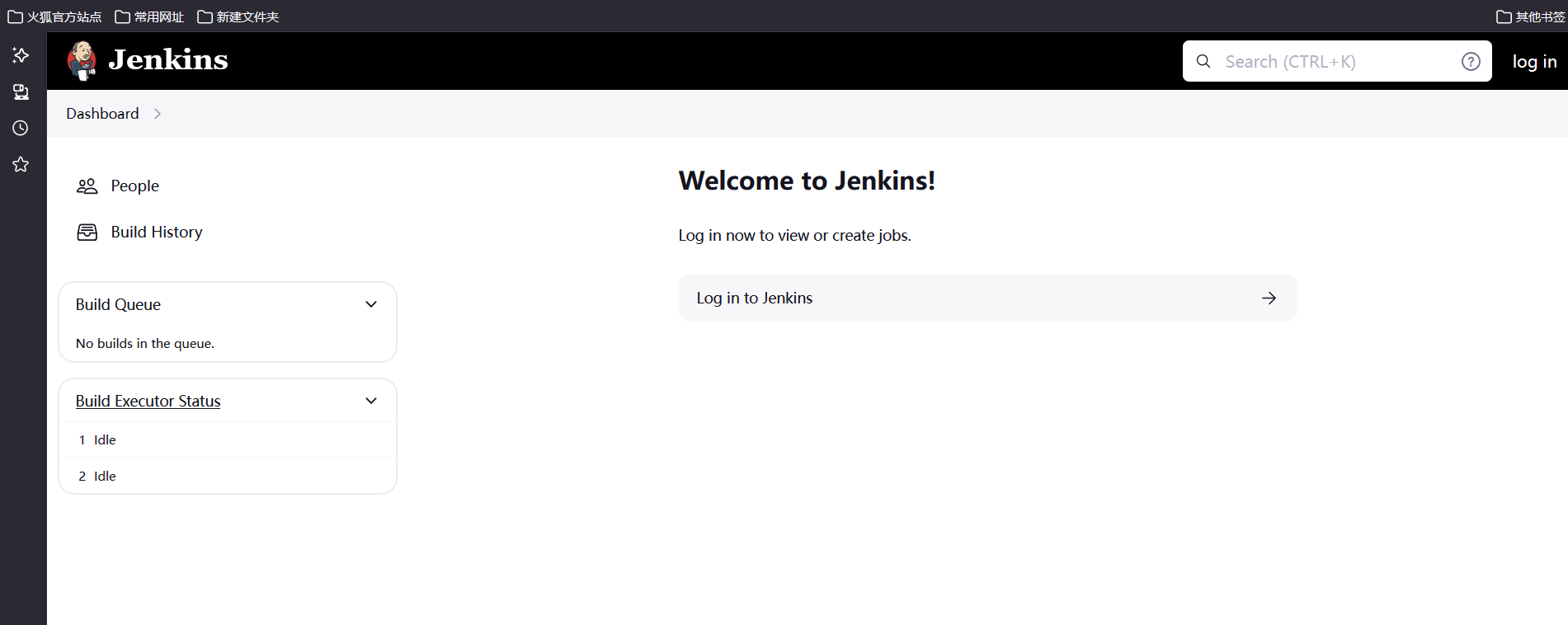
Task: Click the magnifier icon in search box
Action: click(x=1203, y=61)
